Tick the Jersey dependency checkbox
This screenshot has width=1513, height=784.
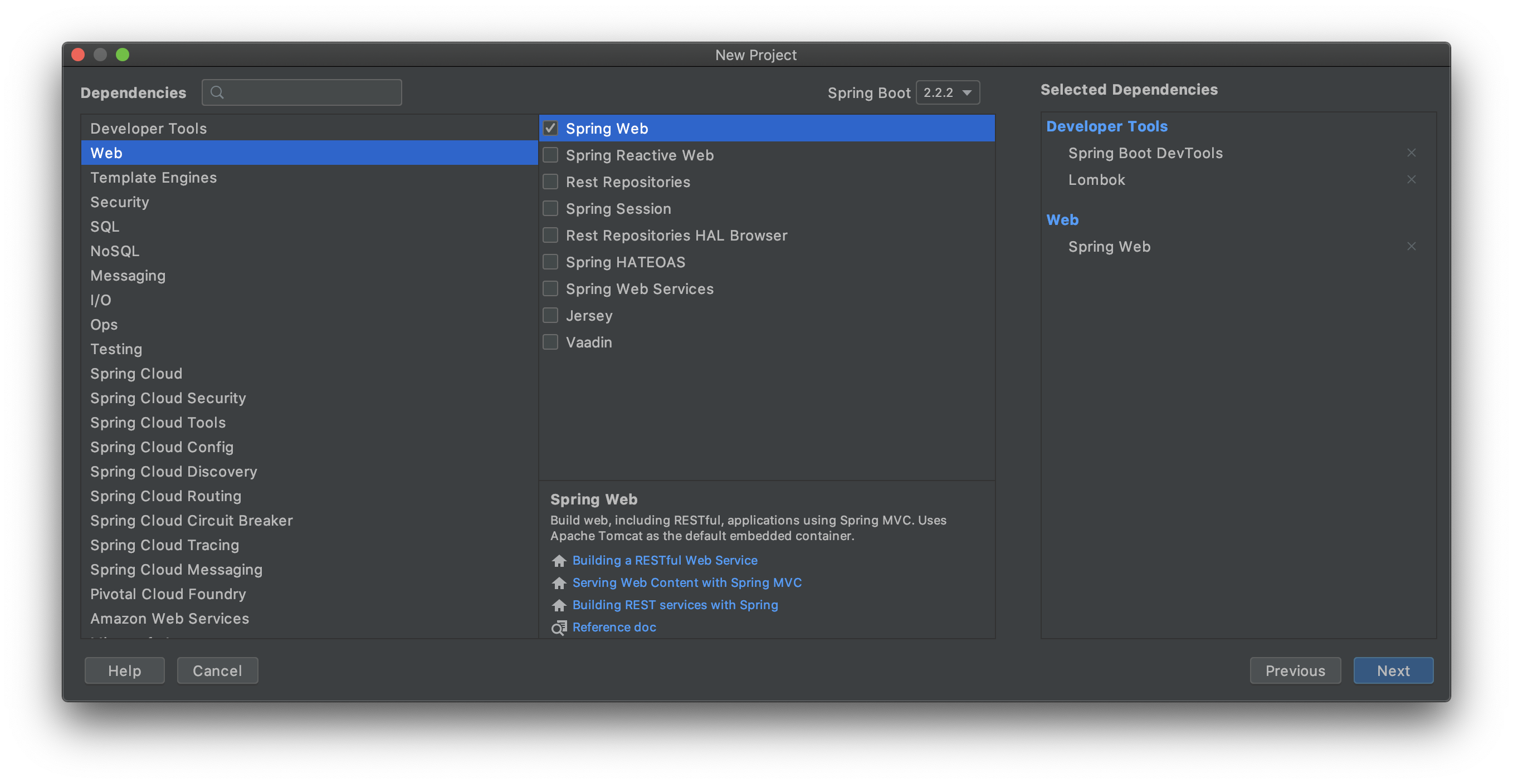550,315
